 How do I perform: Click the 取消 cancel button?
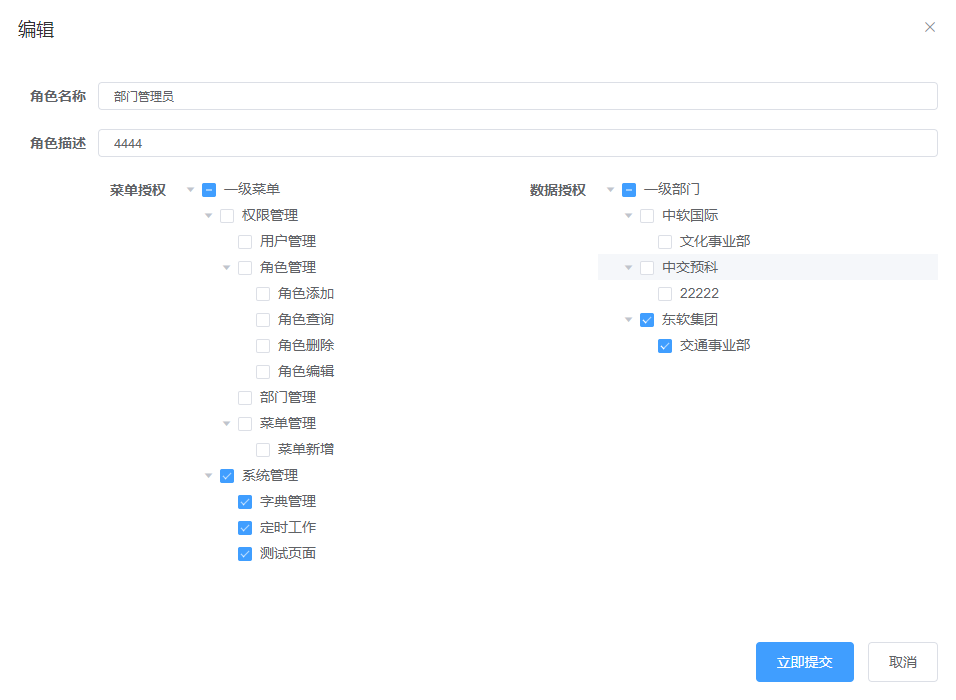point(901,662)
